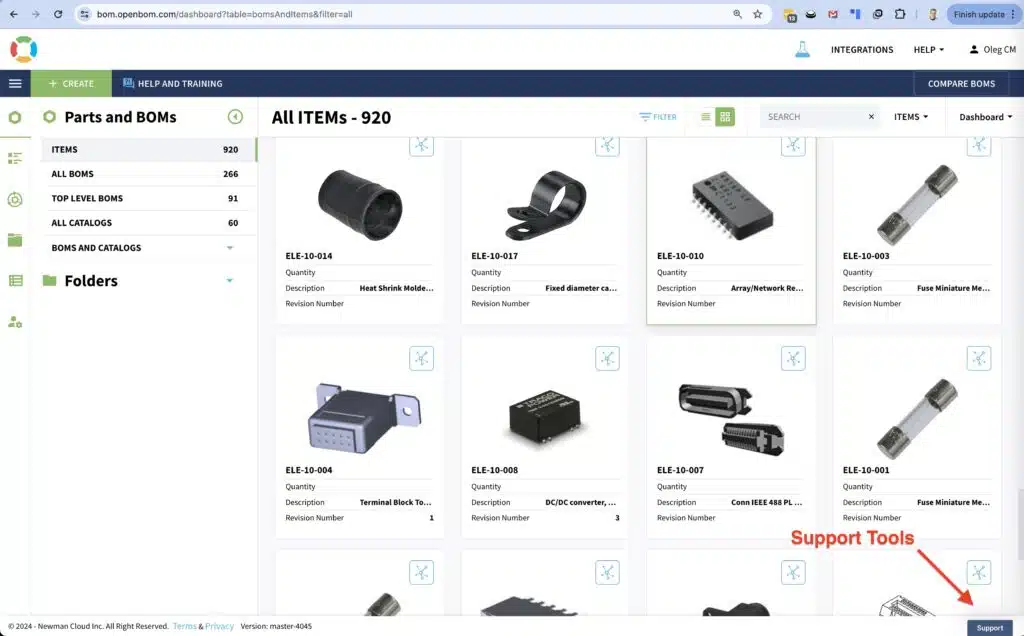Select TOP LEVEL BOMS in sidebar
Image resolution: width=1024 pixels, height=636 pixels.
pyautogui.click(x=149, y=199)
